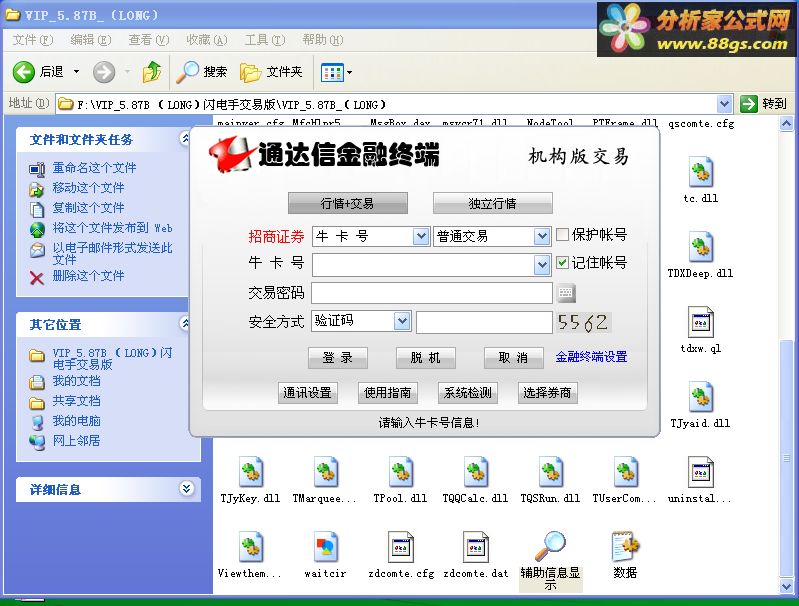Open the 搜索 search tool

coord(201,72)
